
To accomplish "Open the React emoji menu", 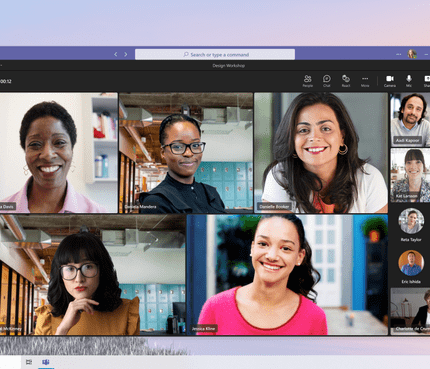I will [346, 81].
